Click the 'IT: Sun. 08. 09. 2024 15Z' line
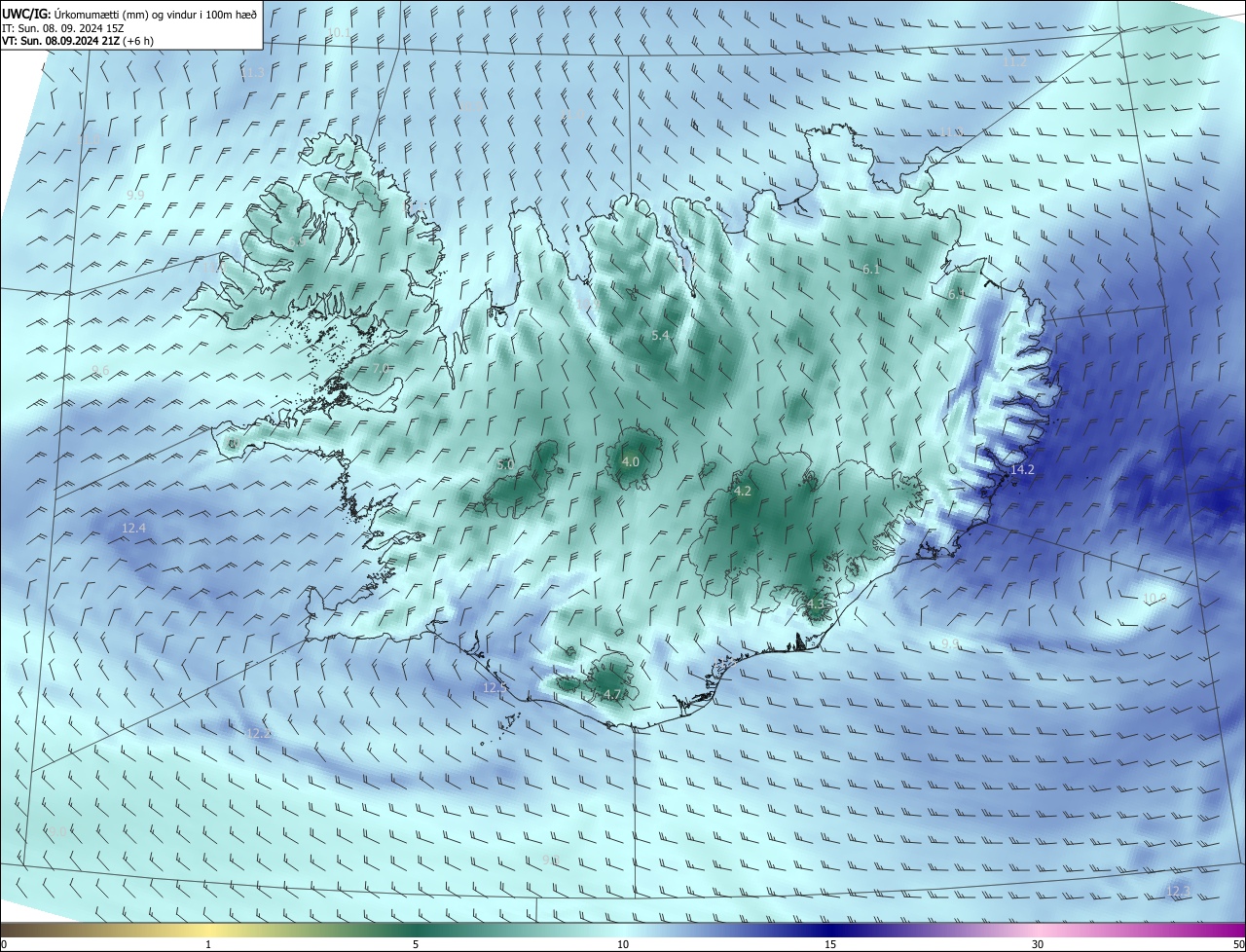The image size is (1246, 952). 60,27
